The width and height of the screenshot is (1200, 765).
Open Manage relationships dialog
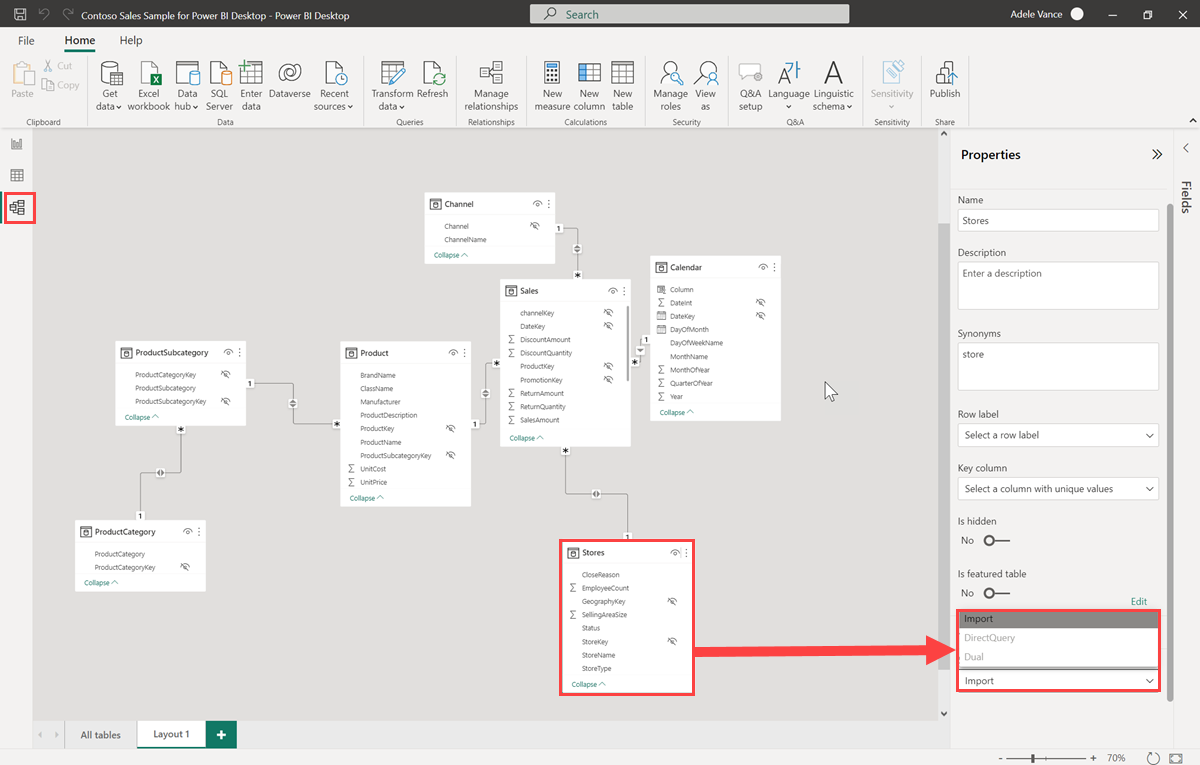click(x=491, y=86)
